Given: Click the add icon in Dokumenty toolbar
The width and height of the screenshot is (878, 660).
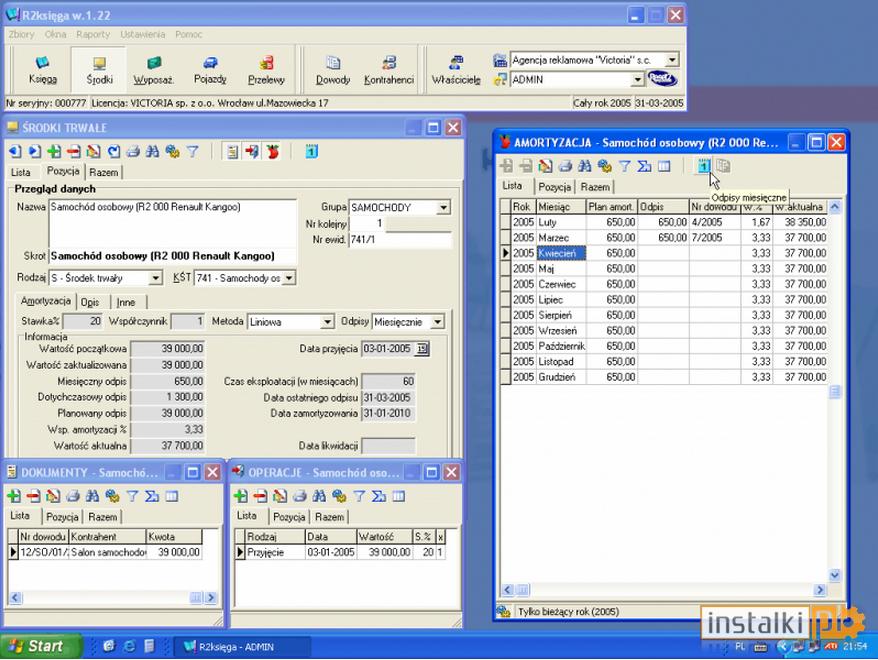Looking at the screenshot, I should coord(14,496).
